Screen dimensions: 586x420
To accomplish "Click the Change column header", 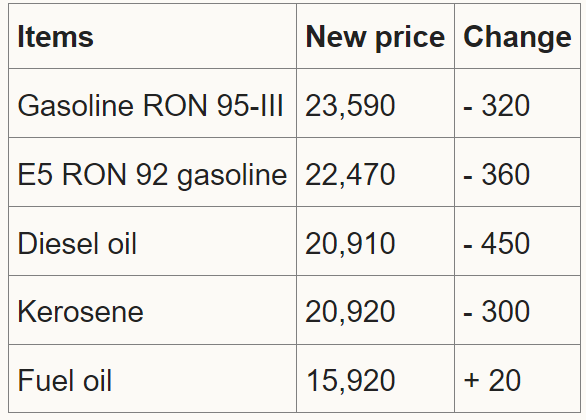I will 517,37.
